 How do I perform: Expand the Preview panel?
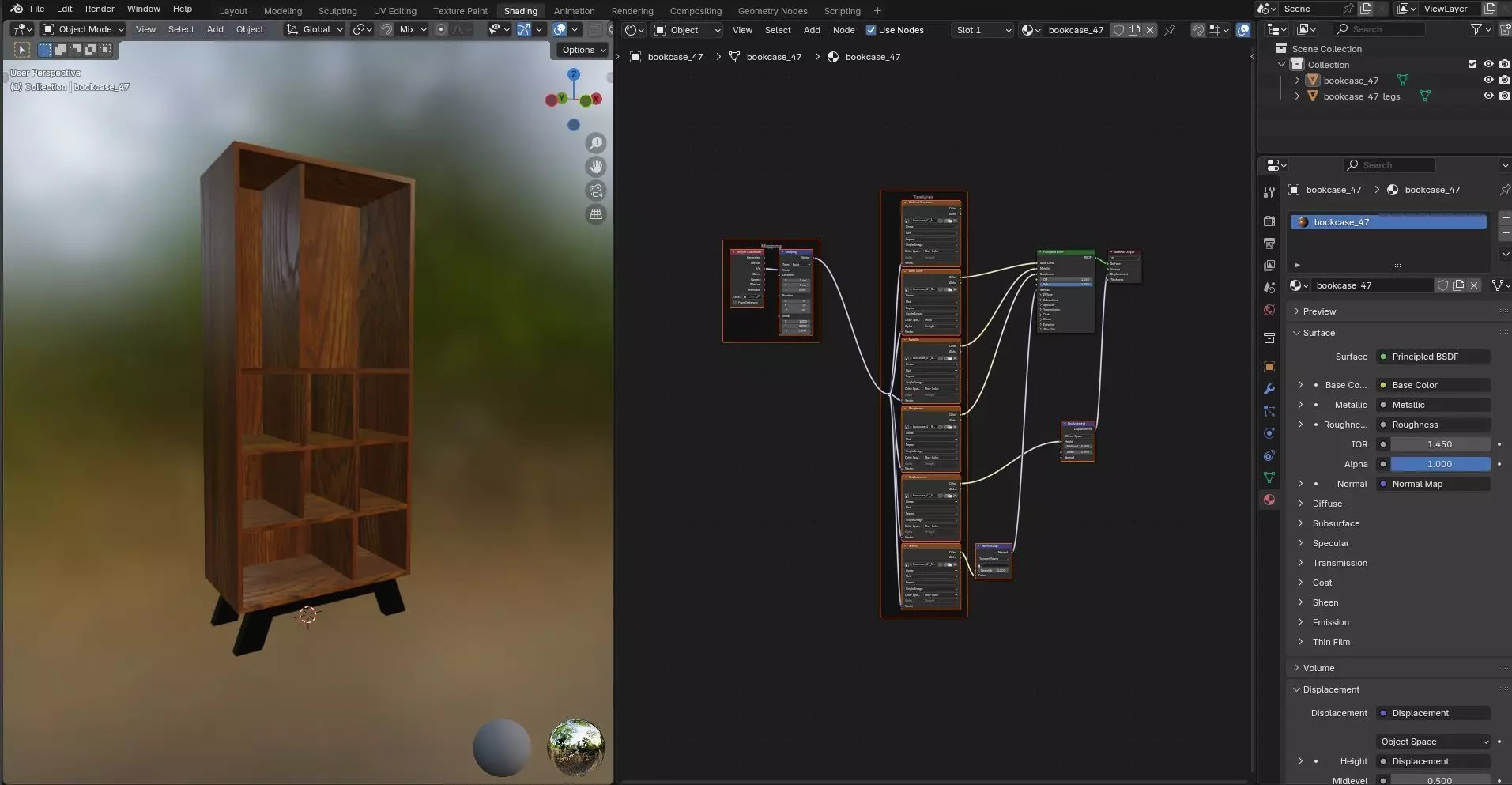[1319, 311]
